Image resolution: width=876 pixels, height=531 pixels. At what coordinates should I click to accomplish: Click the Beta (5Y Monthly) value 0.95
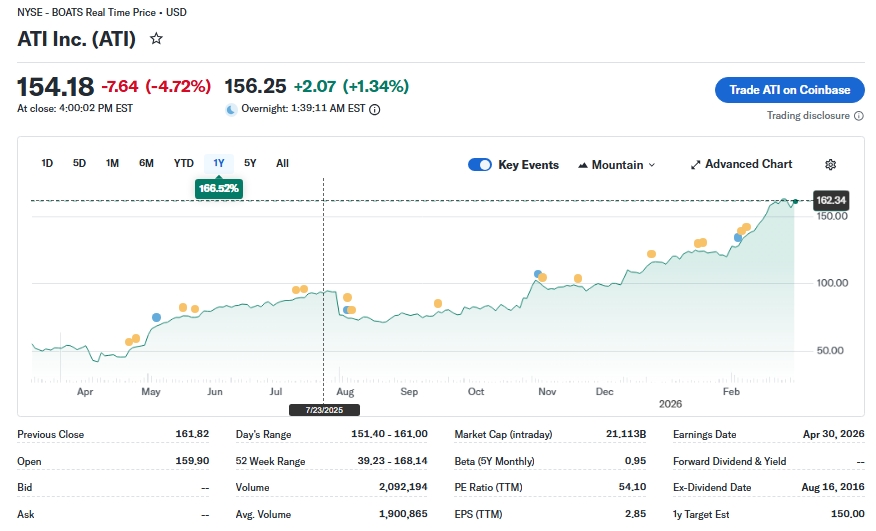[636, 461]
